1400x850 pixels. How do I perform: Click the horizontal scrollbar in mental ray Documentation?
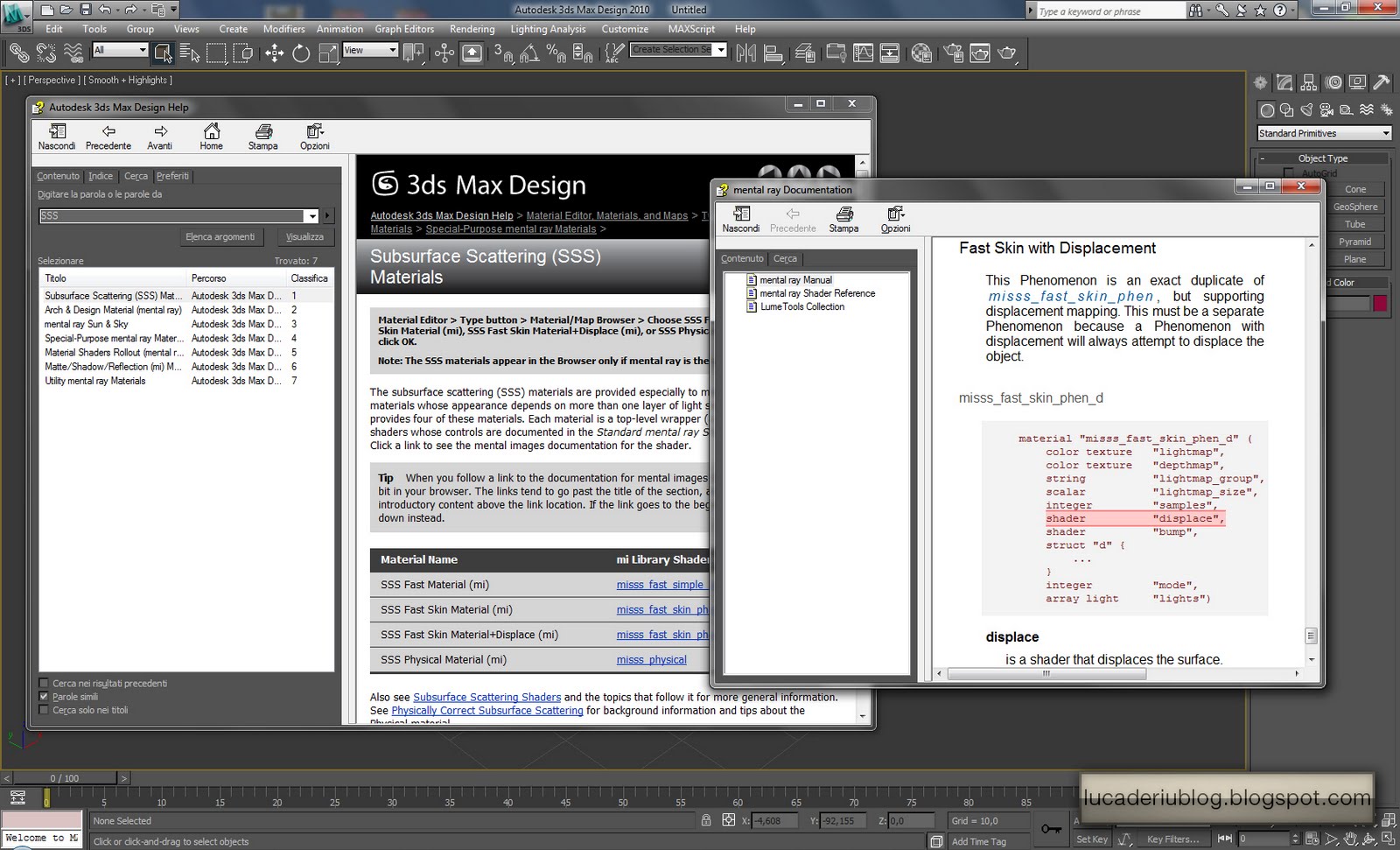[x=1046, y=674]
